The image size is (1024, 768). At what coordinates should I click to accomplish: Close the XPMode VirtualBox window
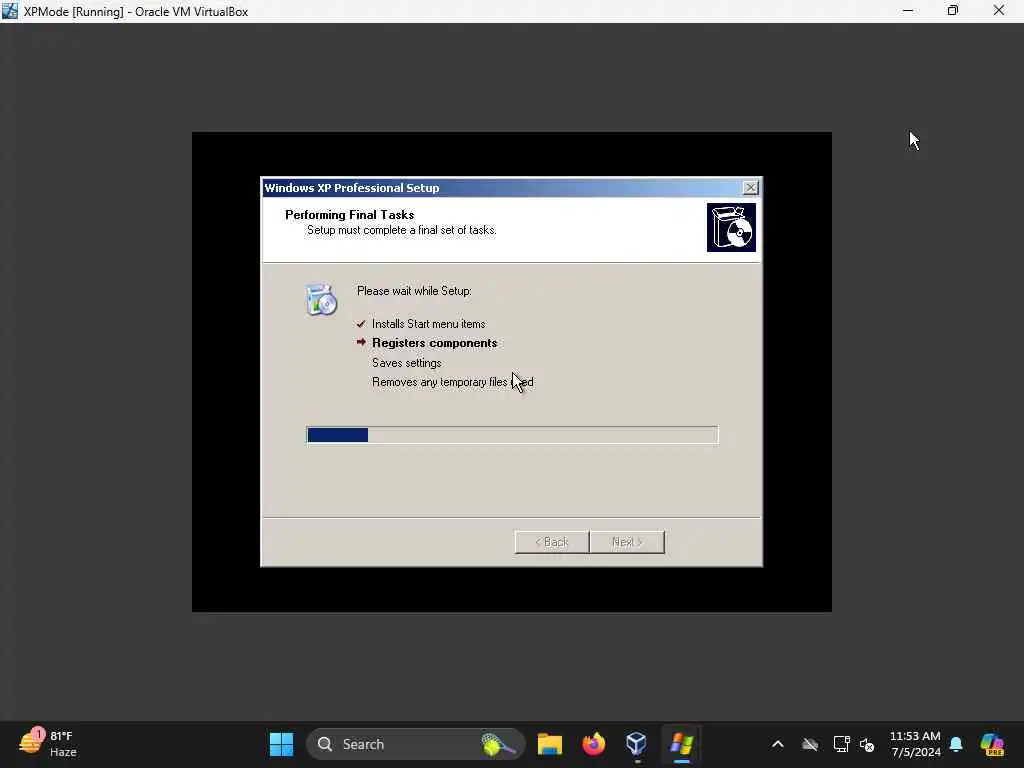(x=999, y=11)
